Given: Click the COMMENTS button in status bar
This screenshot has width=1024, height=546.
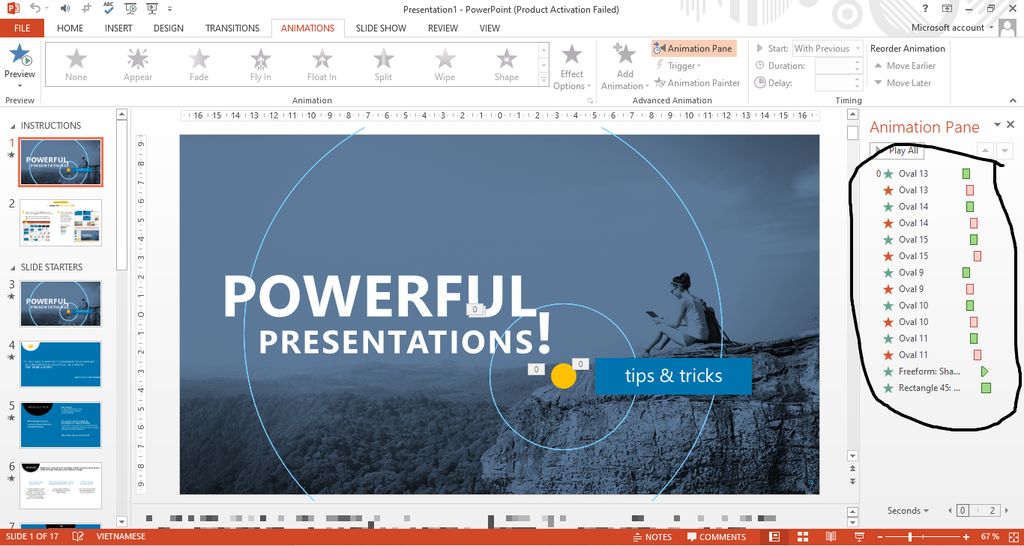Looking at the screenshot, I should (716, 537).
